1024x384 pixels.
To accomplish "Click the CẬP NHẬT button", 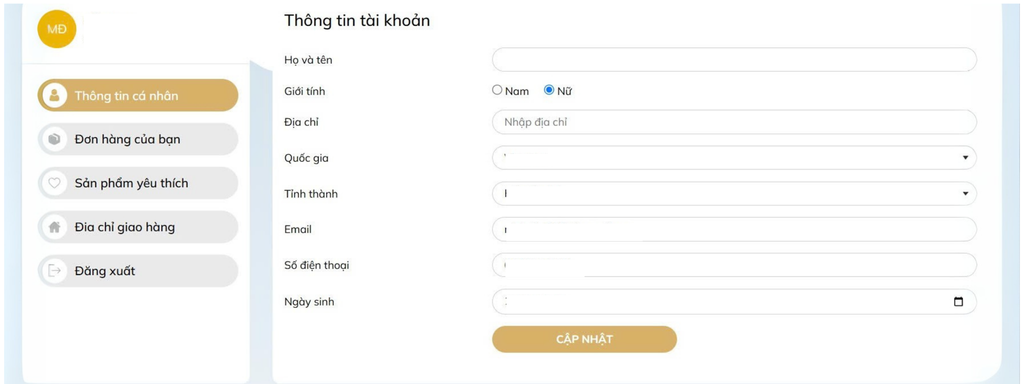I will coord(584,339).
